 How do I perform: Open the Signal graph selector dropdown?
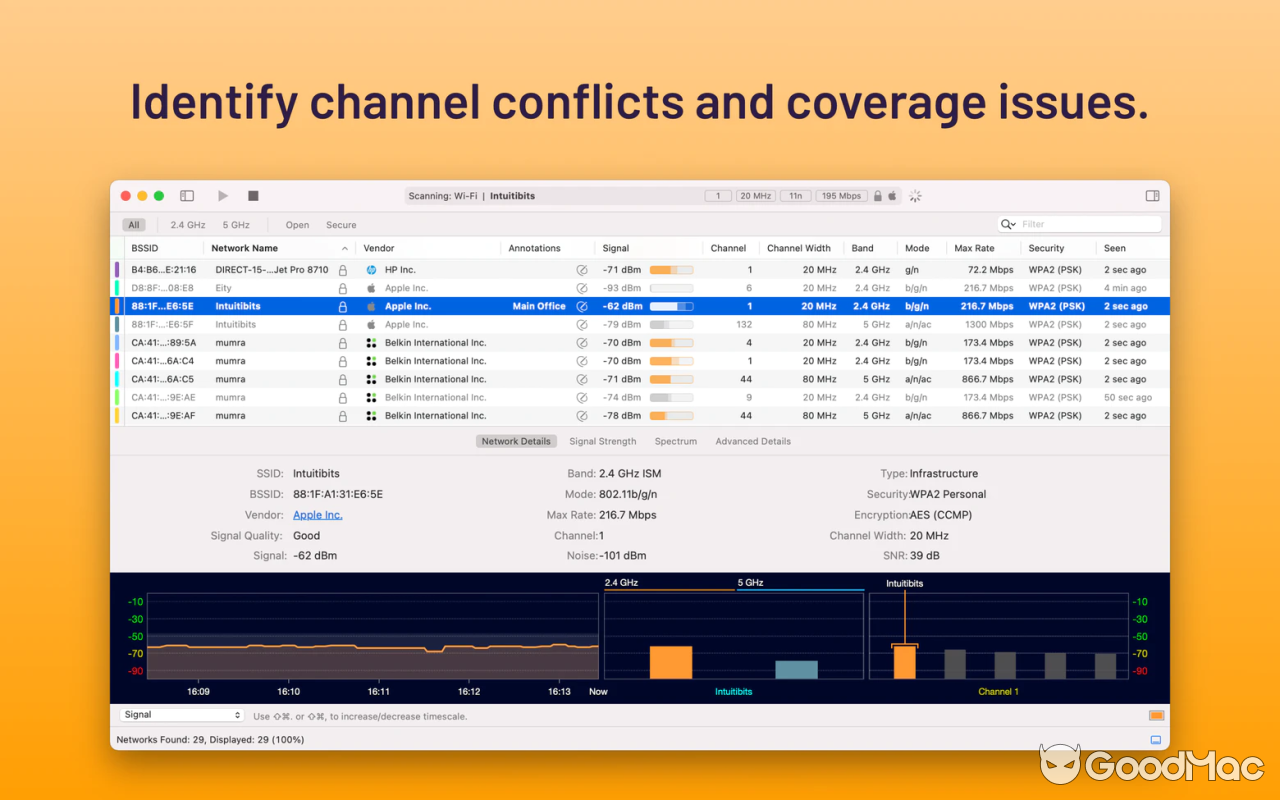click(181, 715)
